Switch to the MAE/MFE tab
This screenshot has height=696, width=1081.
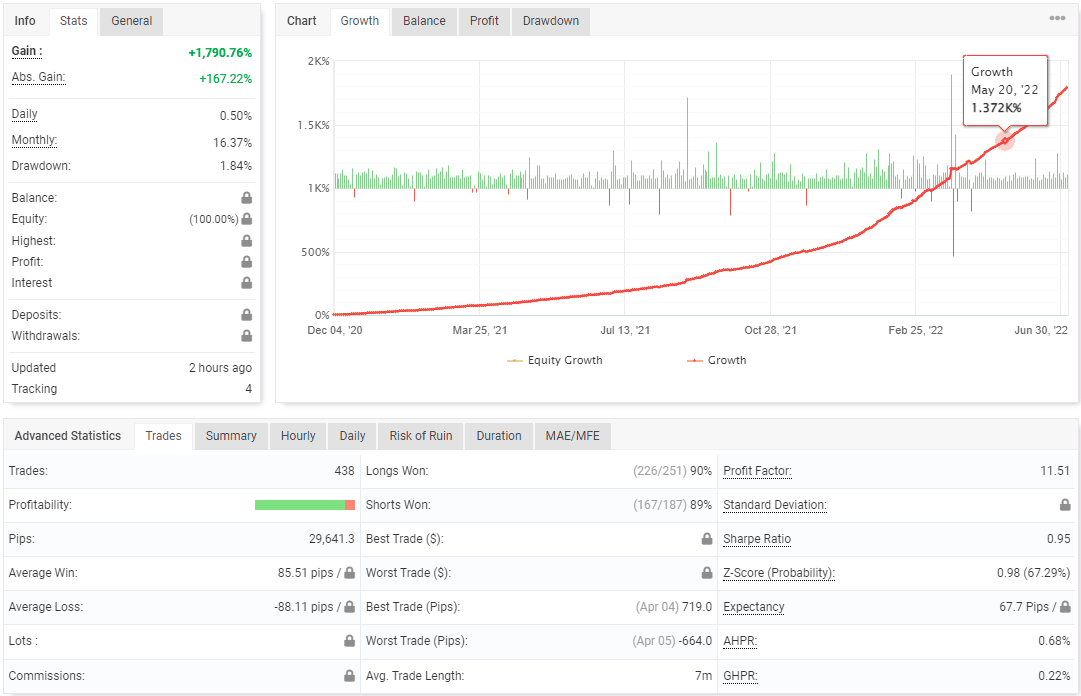point(572,436)
